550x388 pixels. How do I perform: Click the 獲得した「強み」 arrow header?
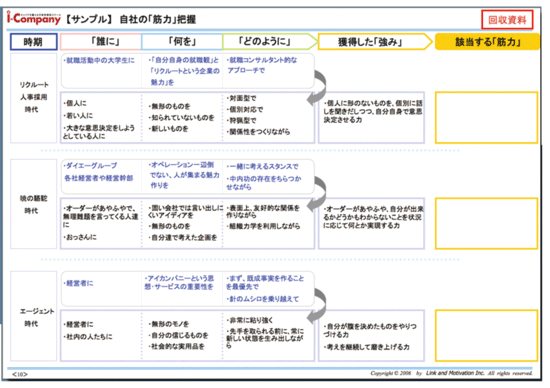[x=375, y=42]
